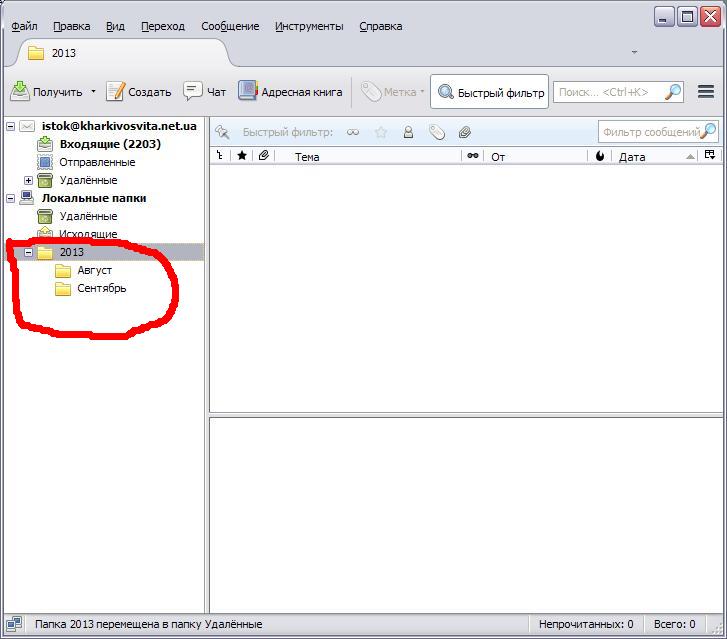Click Создать to compose a message
The width and height of the screenshot is (727, 639).
click(x=139, y=92)
